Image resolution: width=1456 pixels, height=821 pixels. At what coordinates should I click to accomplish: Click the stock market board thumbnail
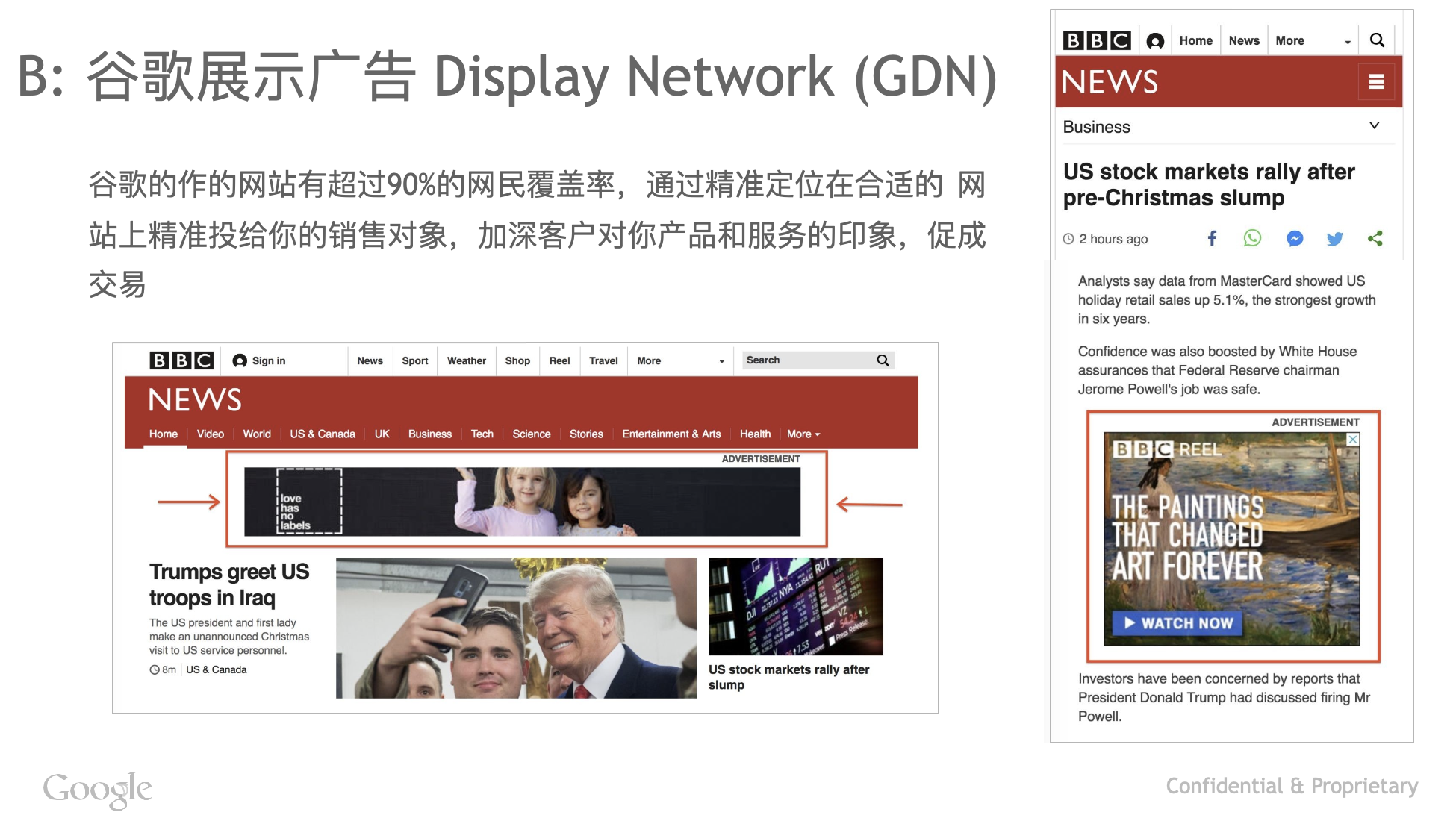tap(795, 606)
